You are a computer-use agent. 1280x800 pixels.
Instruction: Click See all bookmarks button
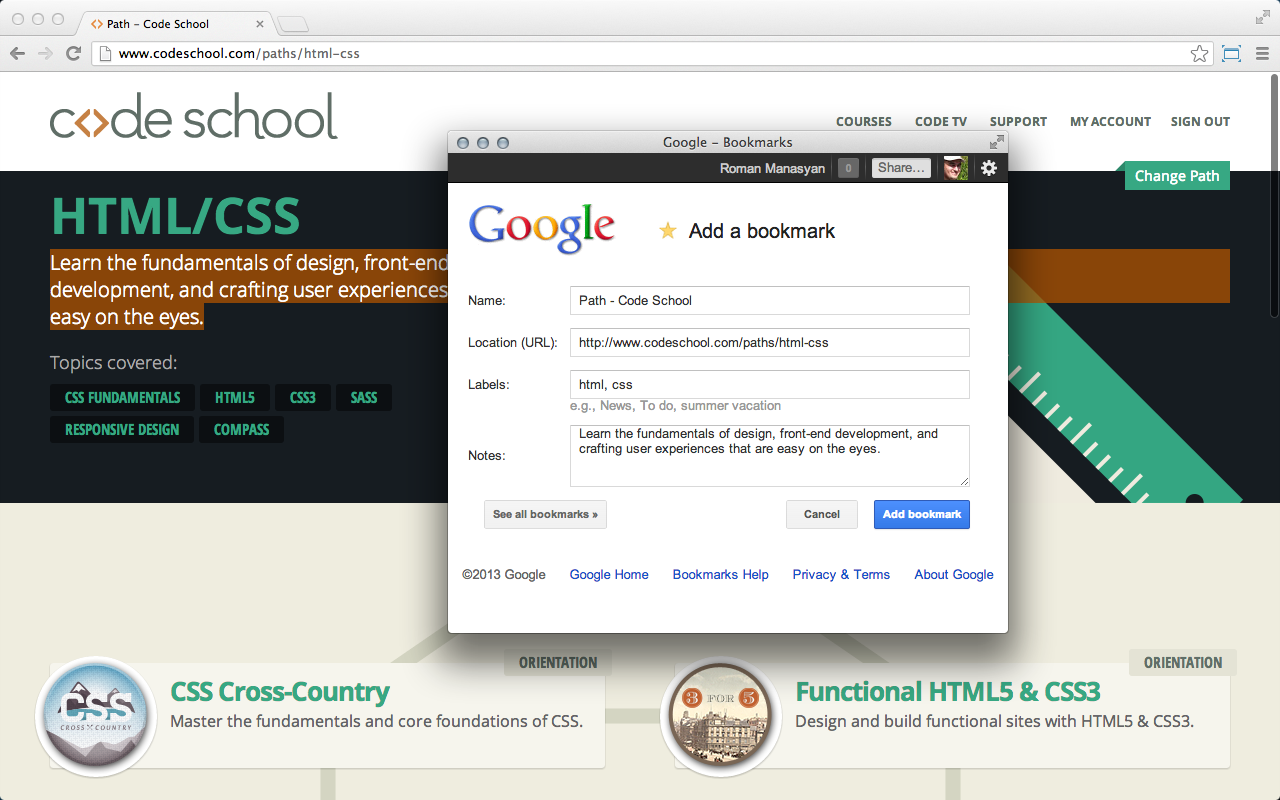point(545,514)
